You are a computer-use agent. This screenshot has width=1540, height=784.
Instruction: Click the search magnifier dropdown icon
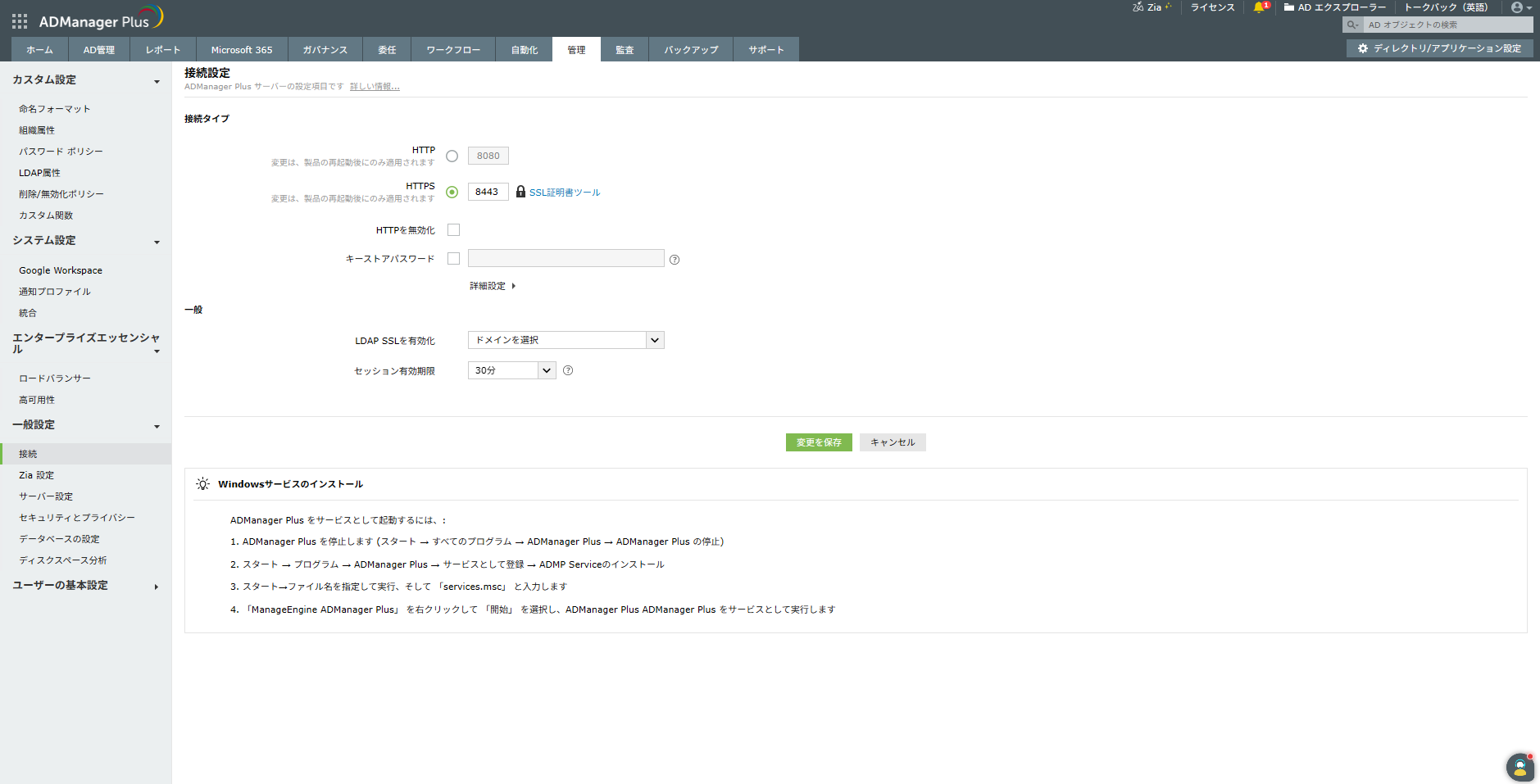(x=1352, y=25)
